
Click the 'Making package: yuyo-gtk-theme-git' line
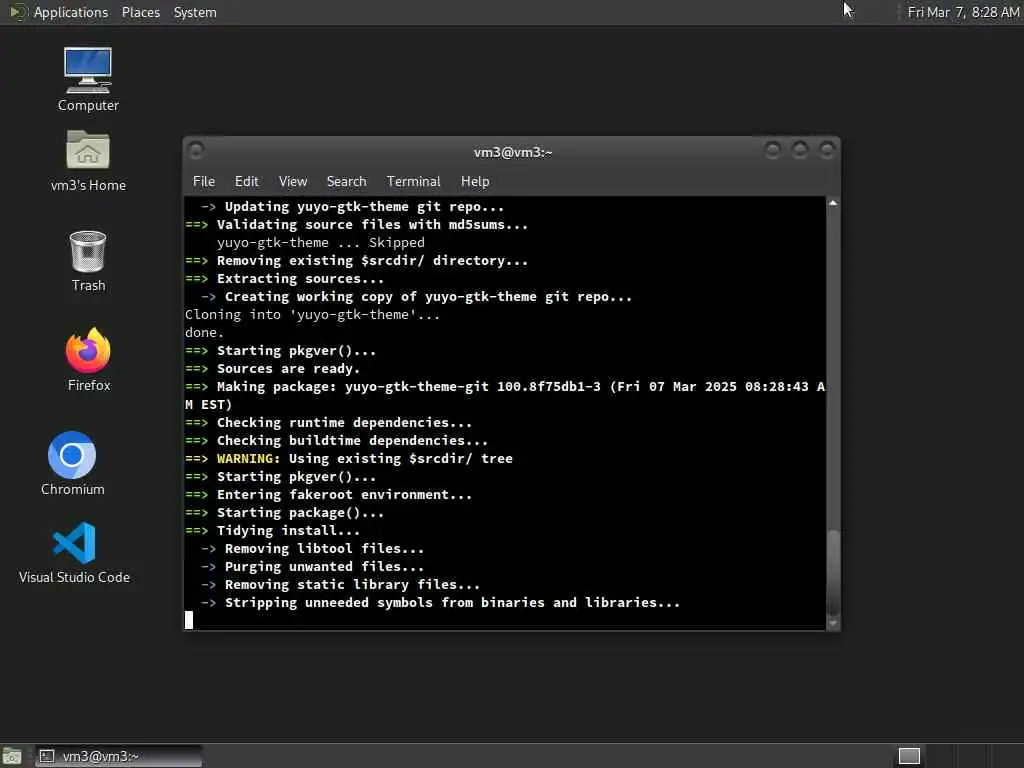505,395
